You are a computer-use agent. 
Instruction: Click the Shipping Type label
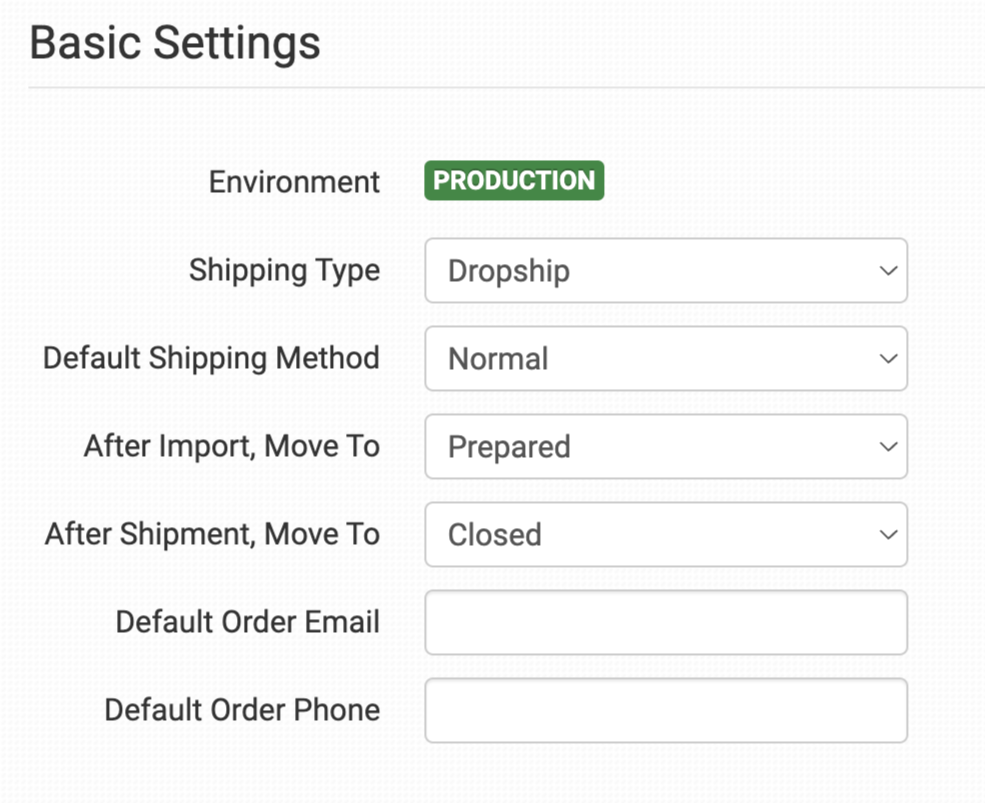click(x=284, y=270)
